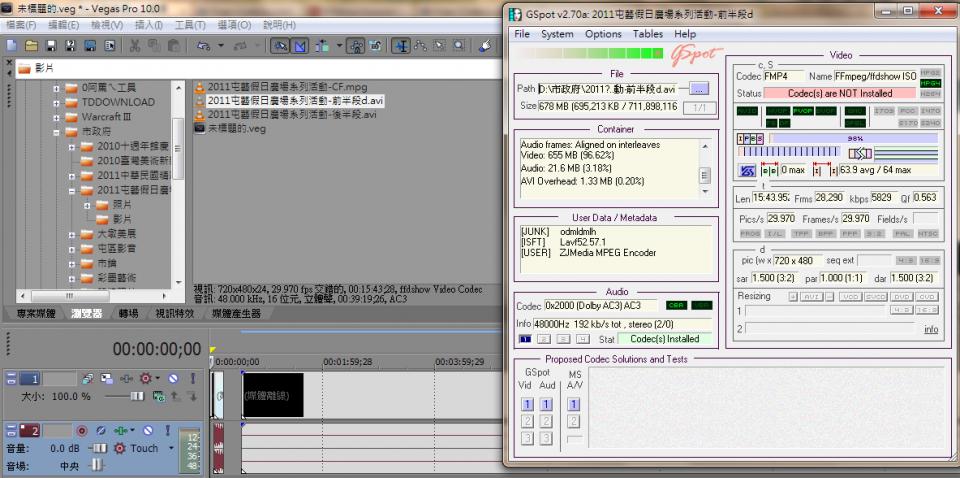Click the info link under Resizing

pyautogui.click(x=930, y=329)
